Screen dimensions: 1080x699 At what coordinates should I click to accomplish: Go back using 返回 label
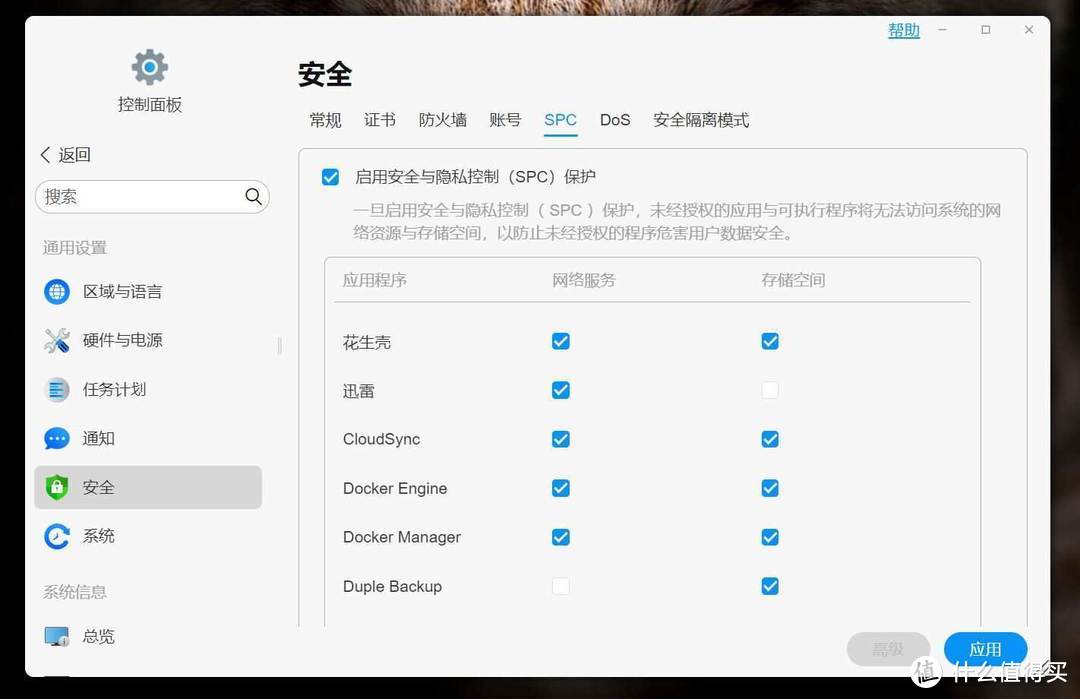pyautogui.click(x=74, y=155)
